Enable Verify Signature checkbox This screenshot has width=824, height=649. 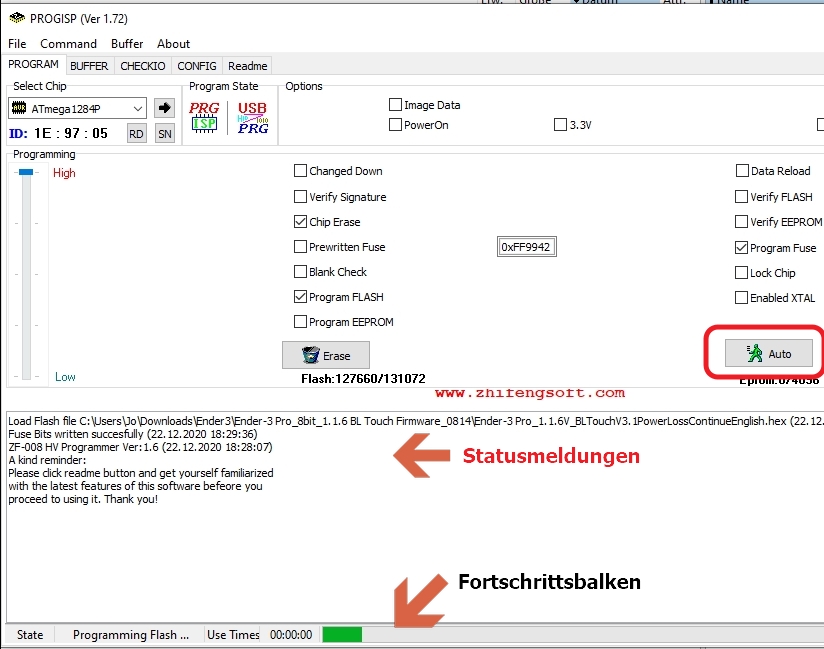[x=300, y=197]
